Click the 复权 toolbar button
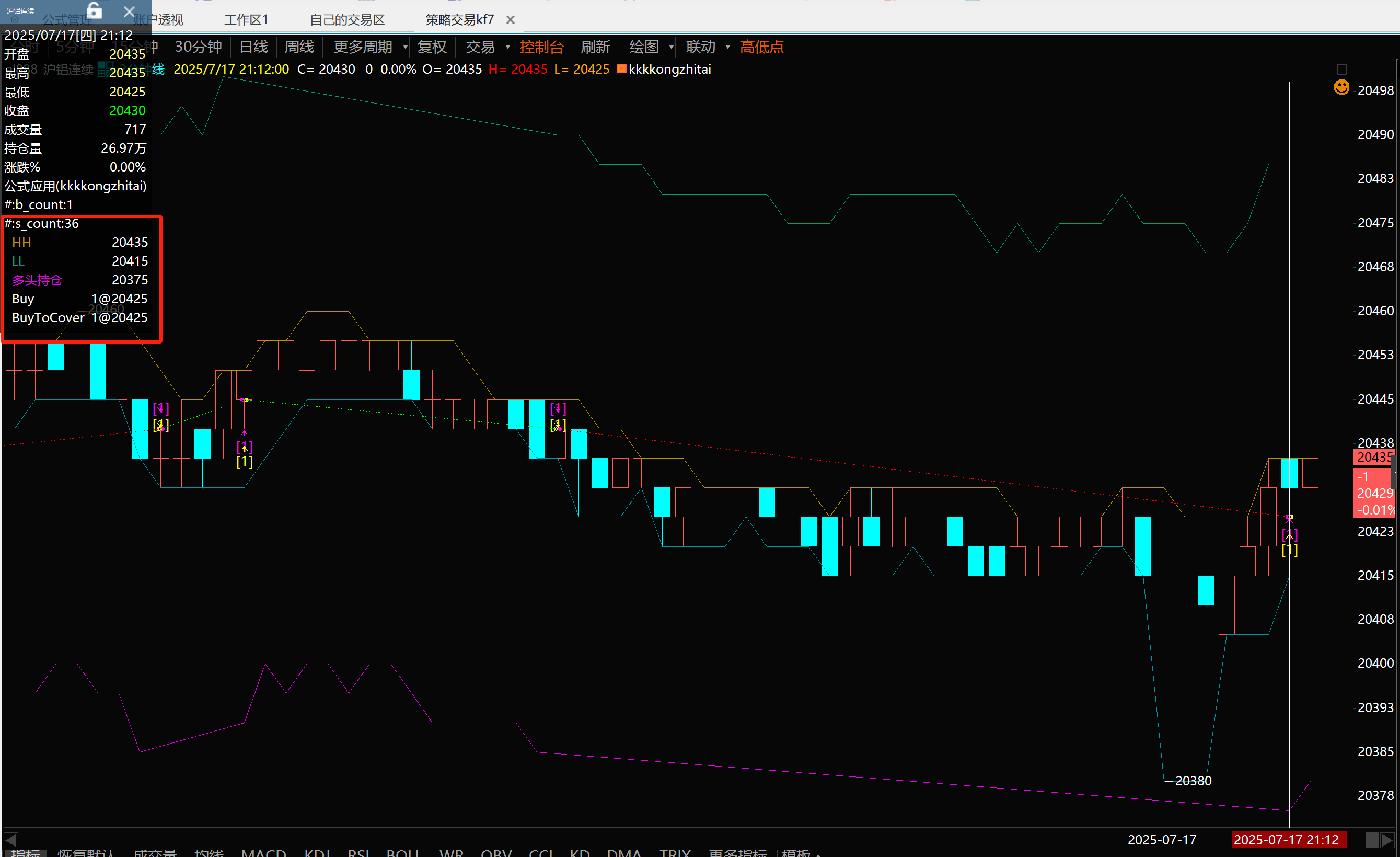Image resolution: width=1400 pixels, height=857 pixels. 432,47
